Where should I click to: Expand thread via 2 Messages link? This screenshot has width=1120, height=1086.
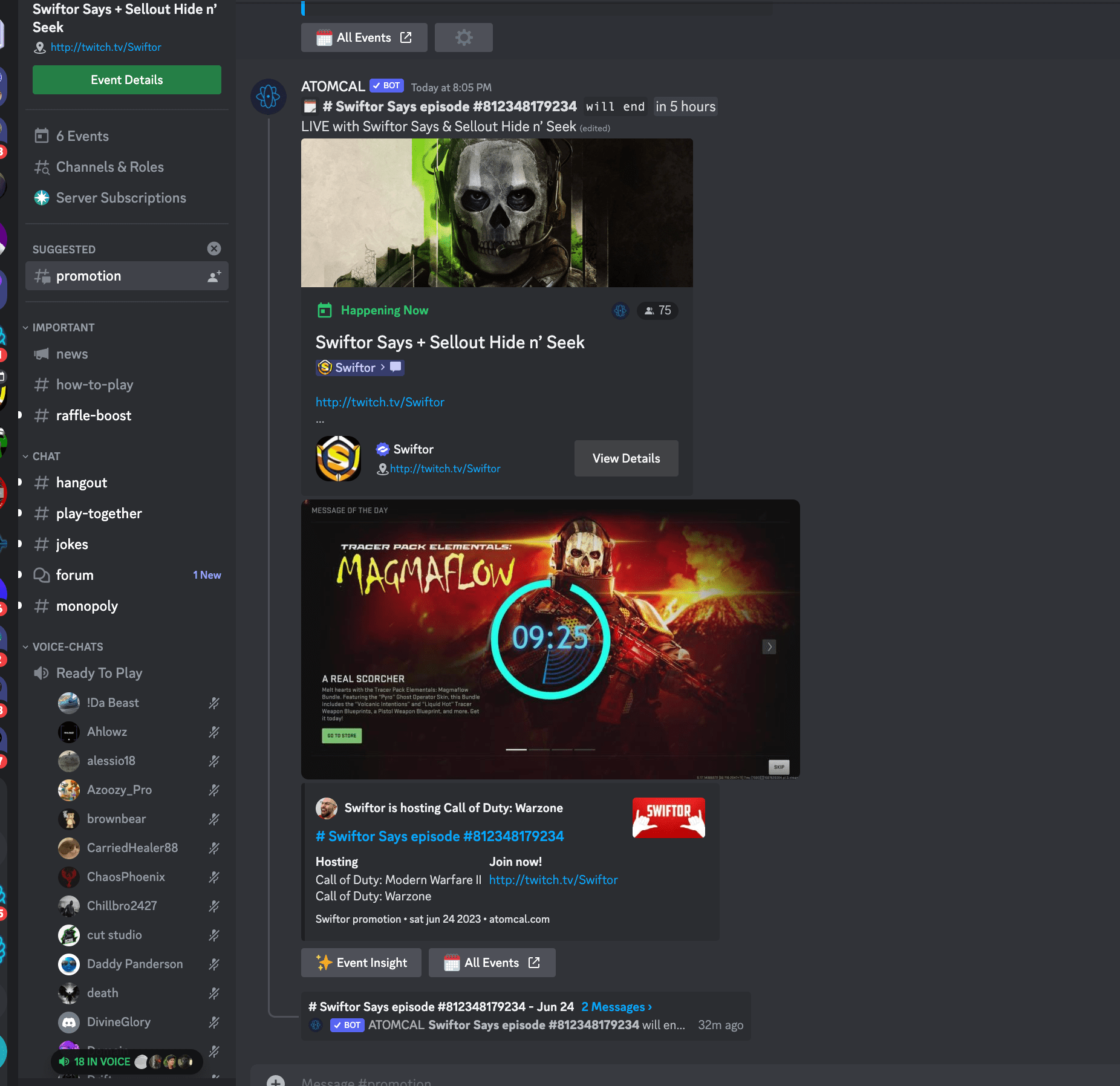point(616,1007)
